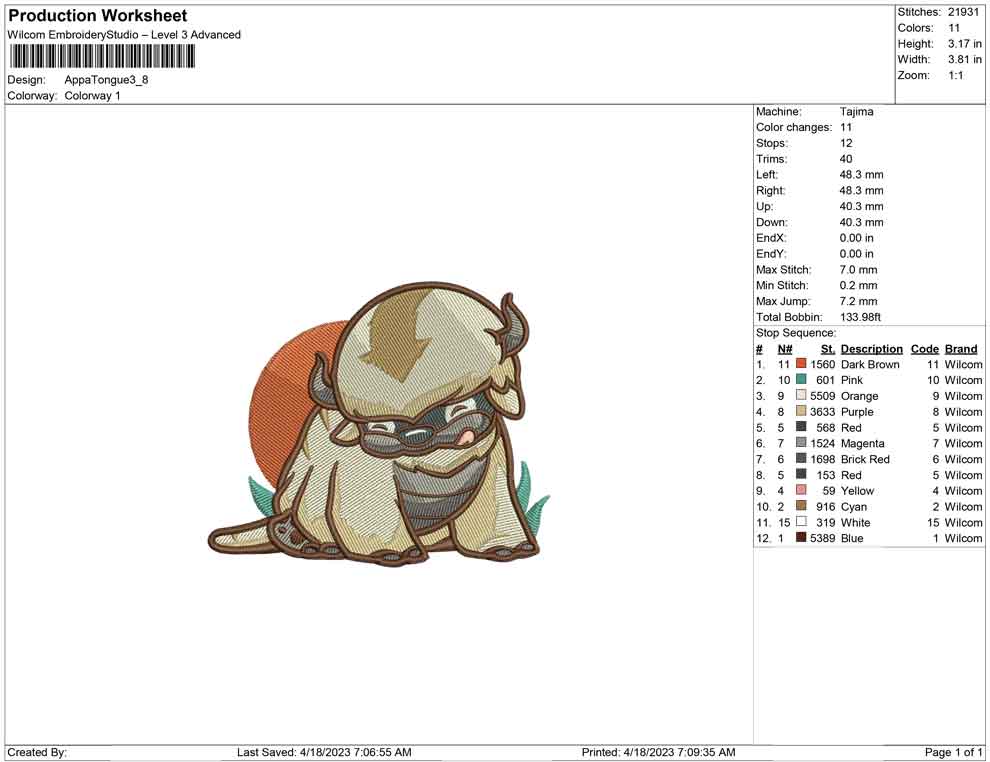Click the Right value 48.3 mm

[x=862, y=191]
